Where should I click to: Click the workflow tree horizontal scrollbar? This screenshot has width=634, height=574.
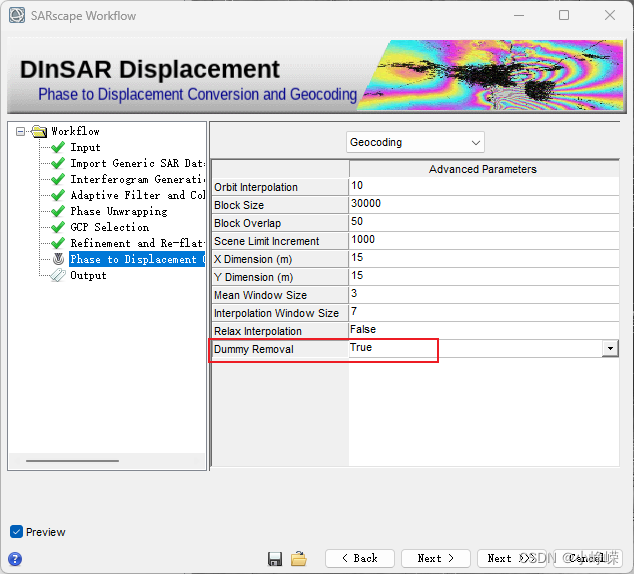pyautogui.click(x=72, y=460)
